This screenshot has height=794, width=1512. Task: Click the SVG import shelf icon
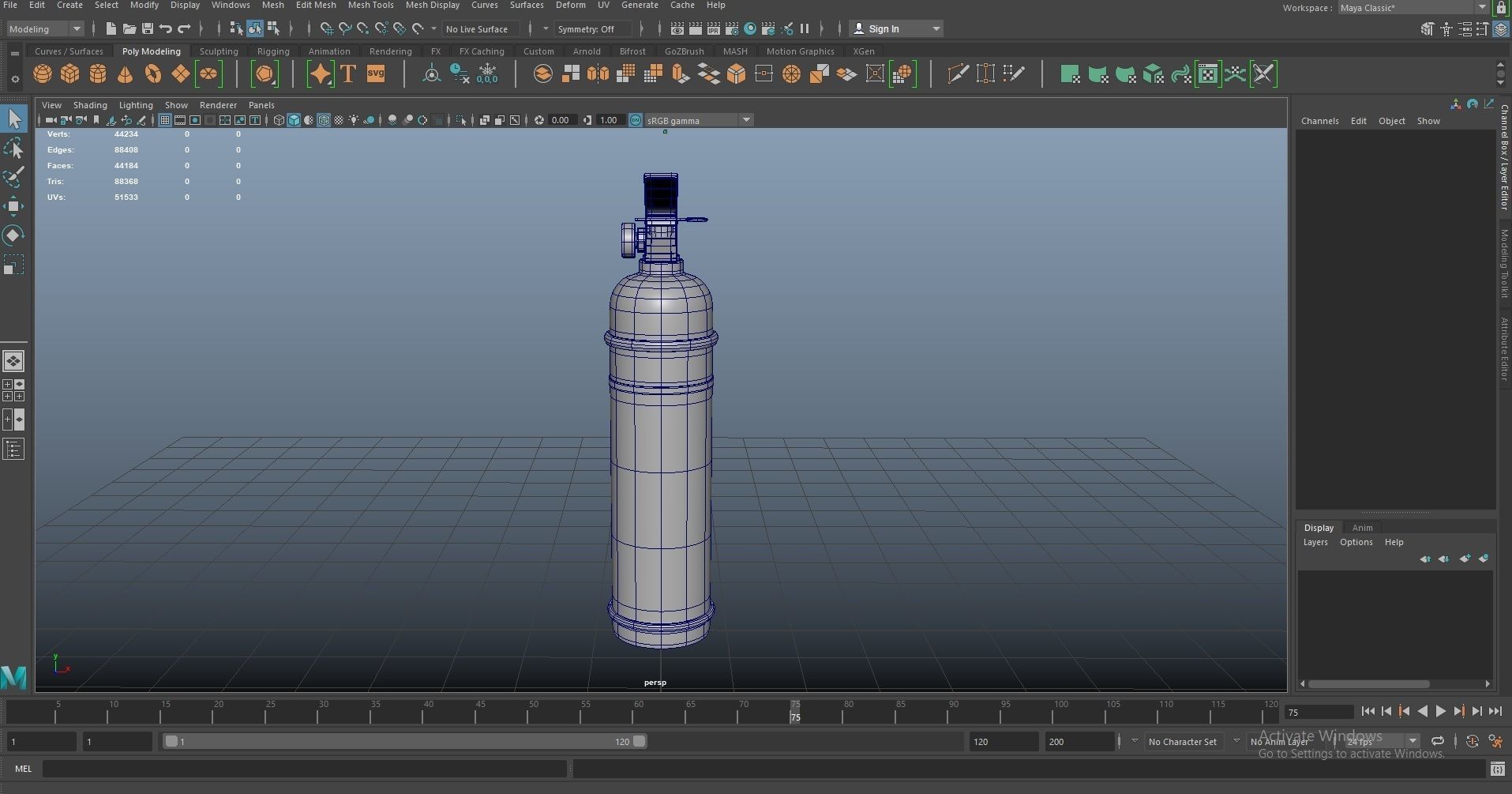[376, 74]
